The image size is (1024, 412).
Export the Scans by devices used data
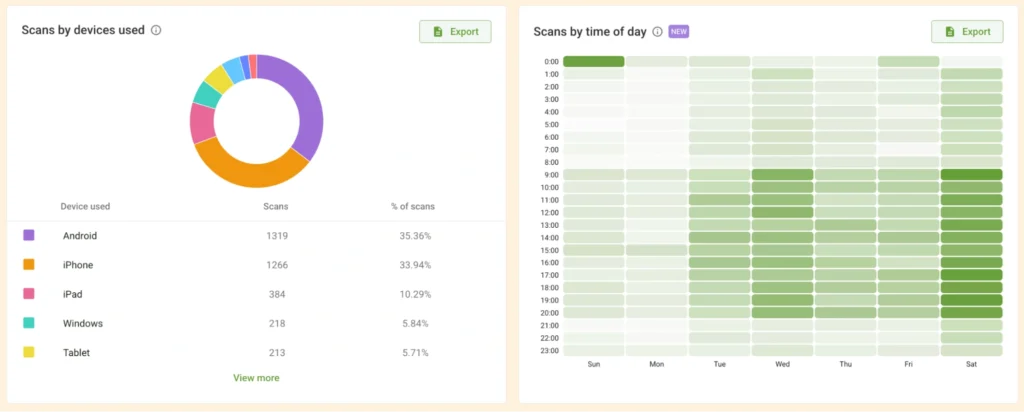tap(455, 31)
